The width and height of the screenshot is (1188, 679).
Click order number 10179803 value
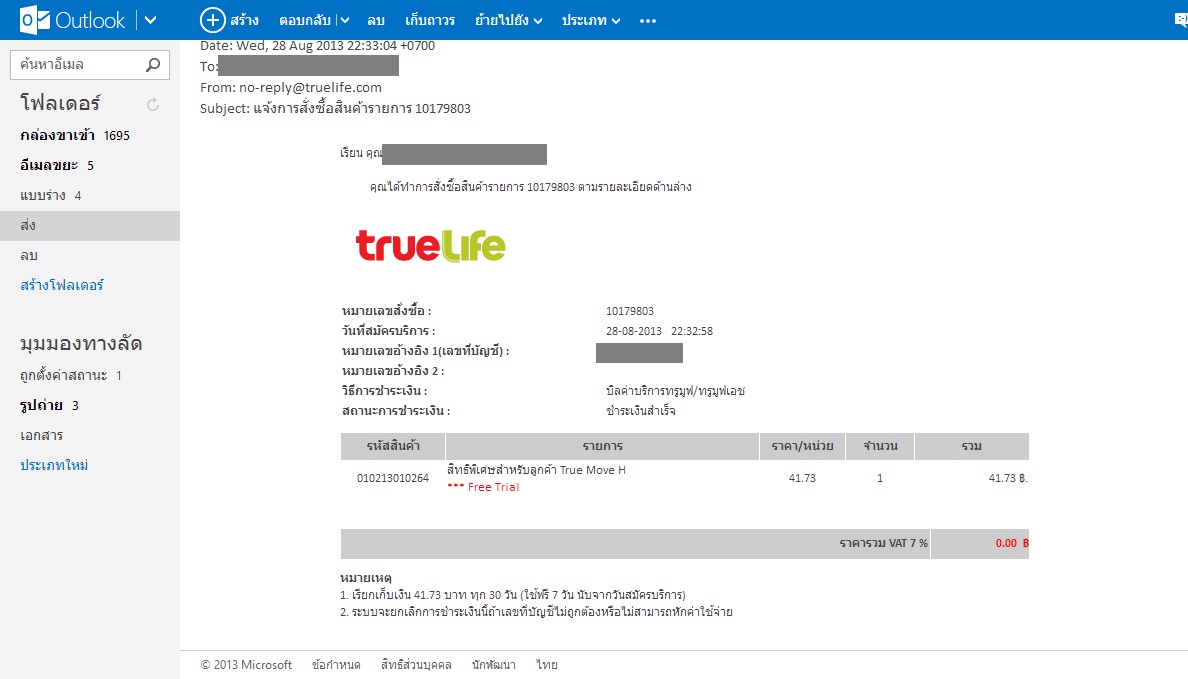tap(630, 311)
